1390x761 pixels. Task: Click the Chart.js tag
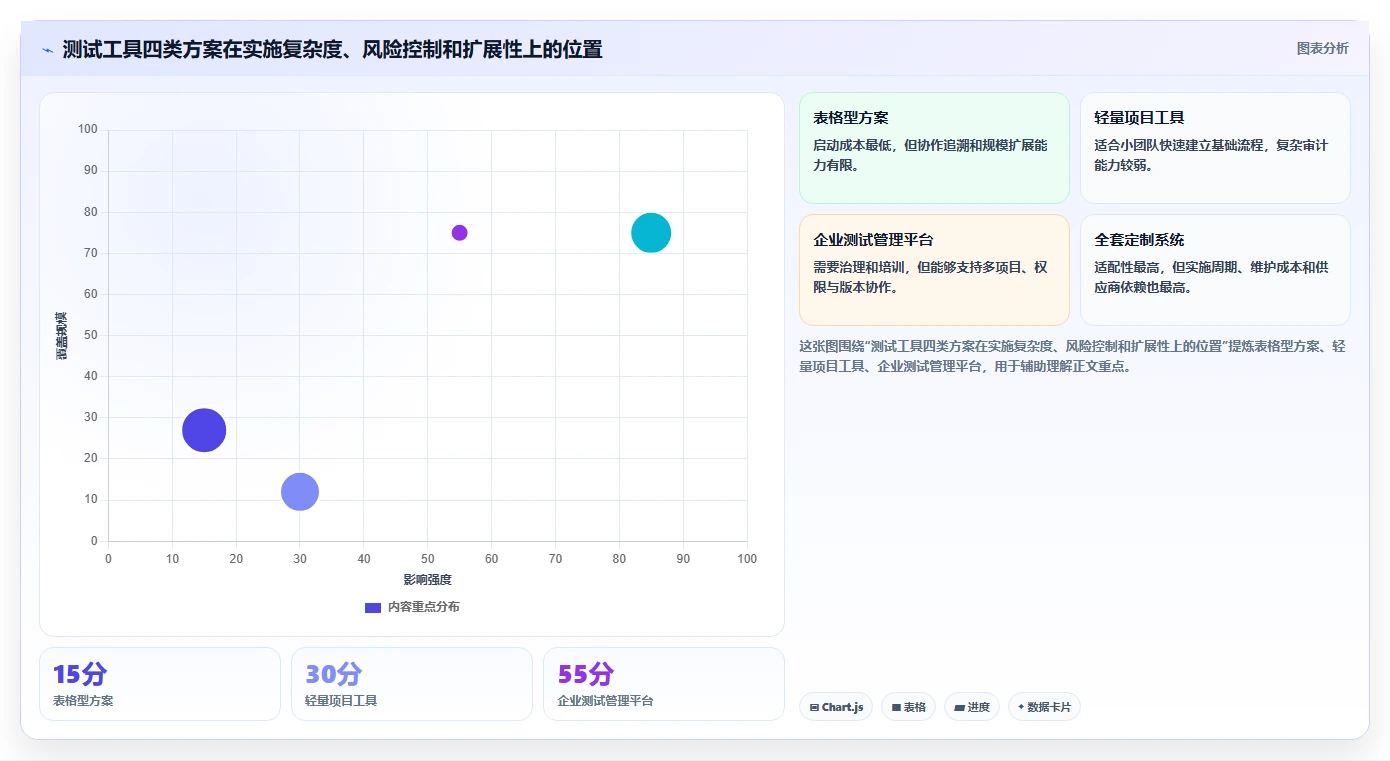836,707
